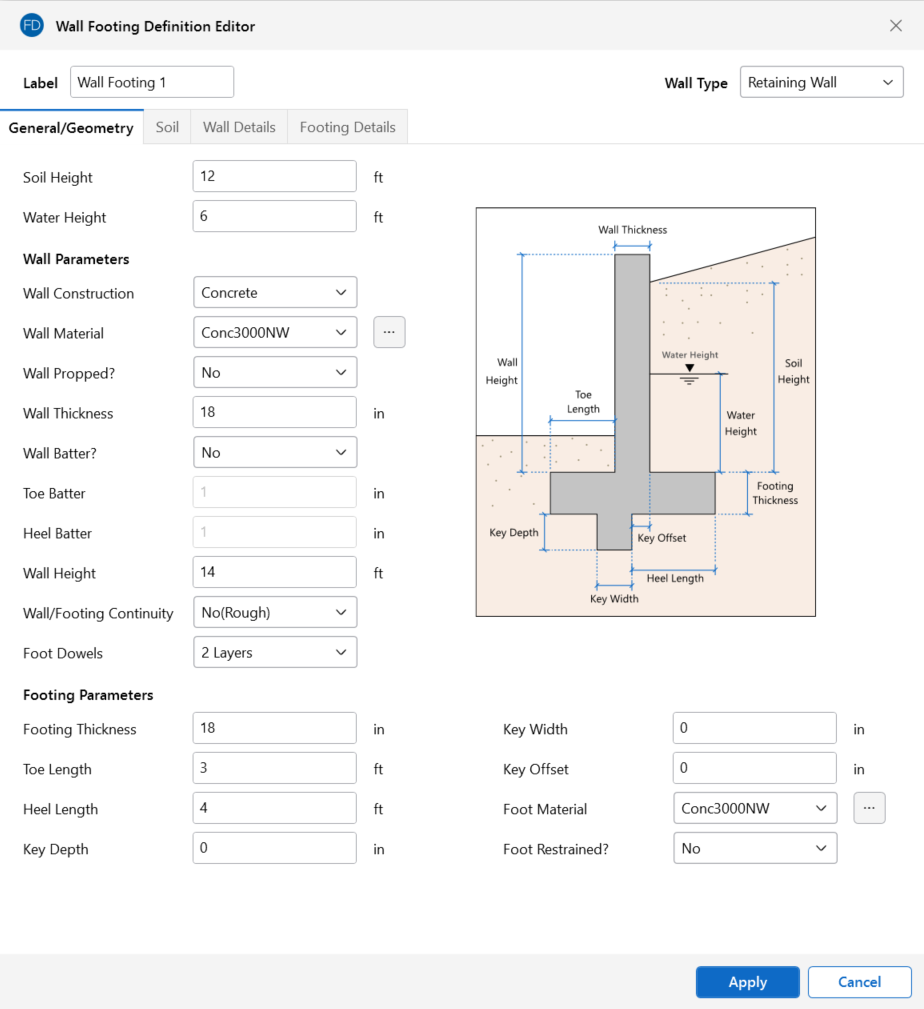Expand the Foot Dowels dropdown
The height and width of the screenshot is (1009, 924).
click(x=274, y=653)
